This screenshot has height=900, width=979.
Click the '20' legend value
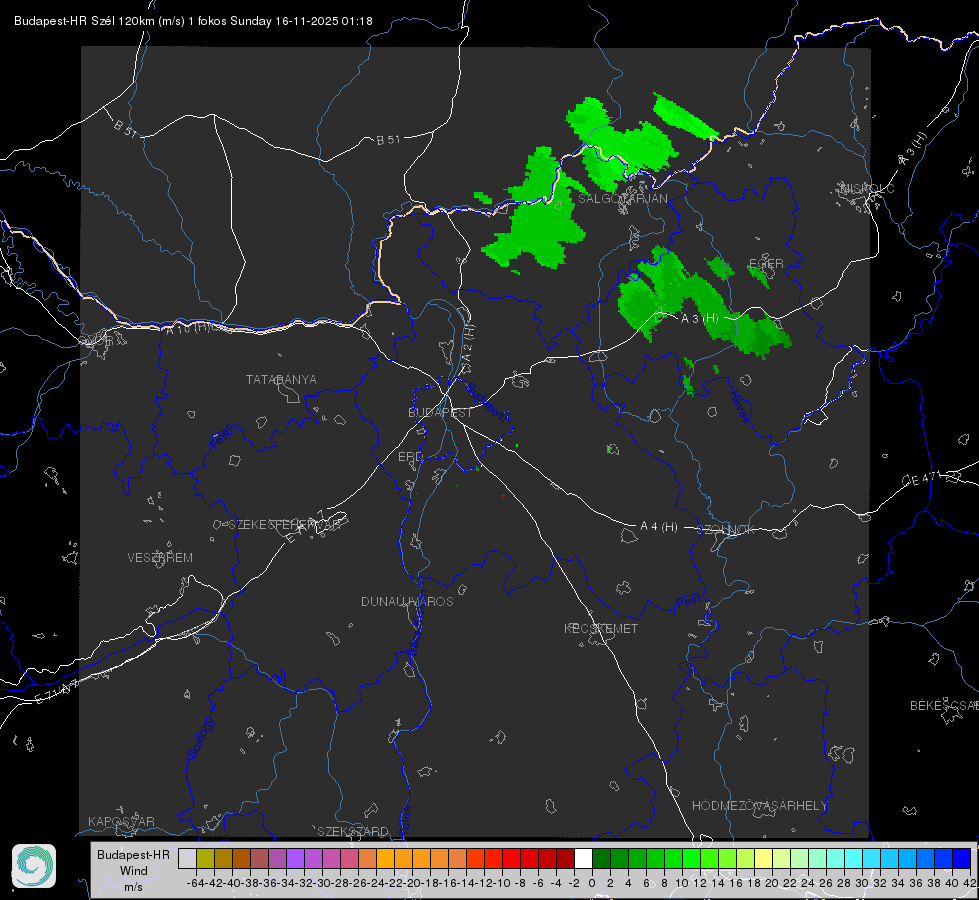[x=772, y=883]
